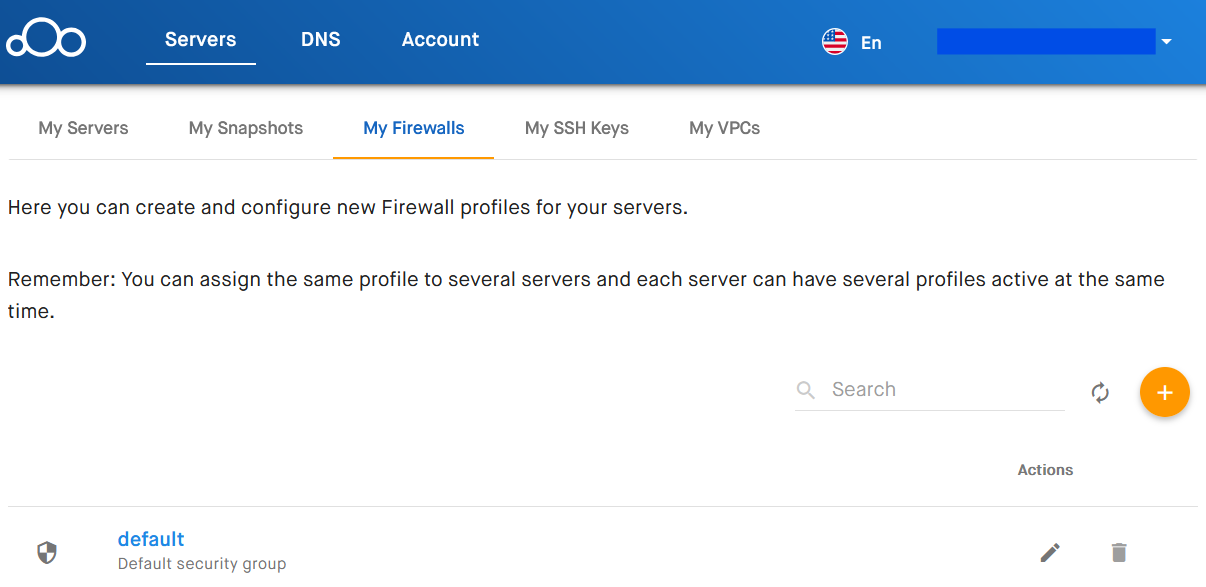Open the My VPCs tab
The image size is (1206, 587).
coord(725,128)
